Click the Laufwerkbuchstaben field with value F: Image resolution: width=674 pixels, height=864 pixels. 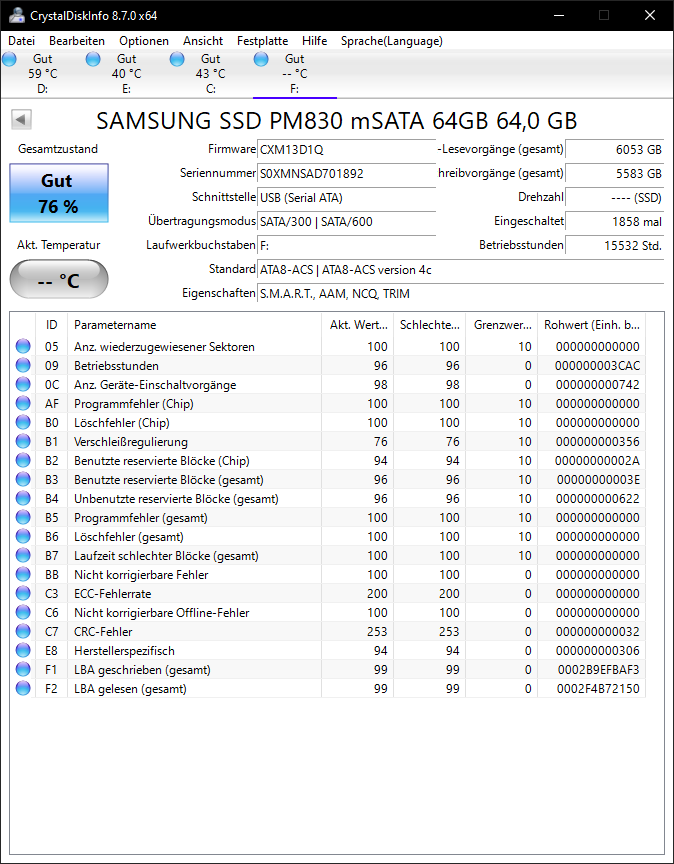coord(347,246)
